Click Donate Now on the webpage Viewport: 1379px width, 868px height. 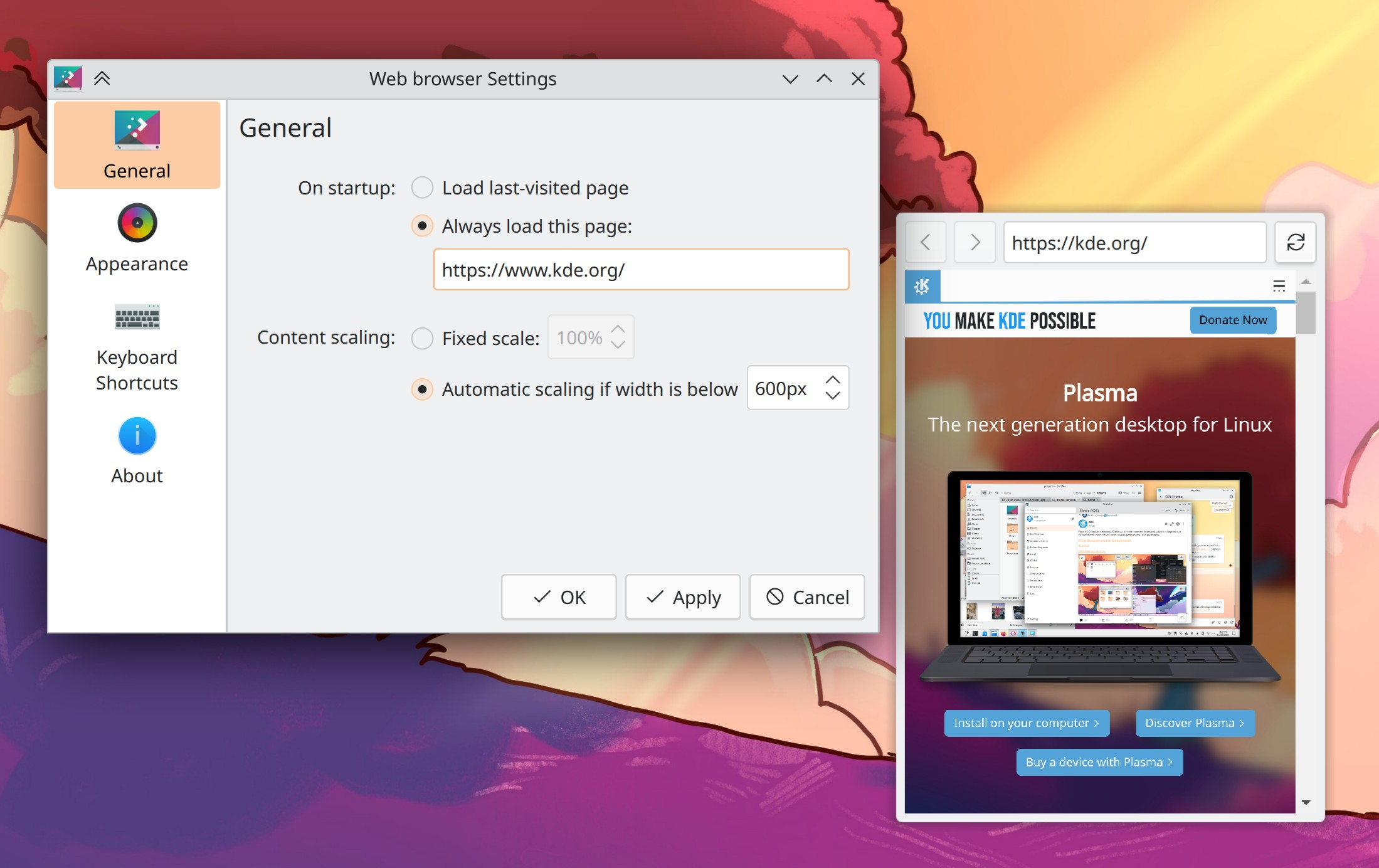coord(1232,320)
